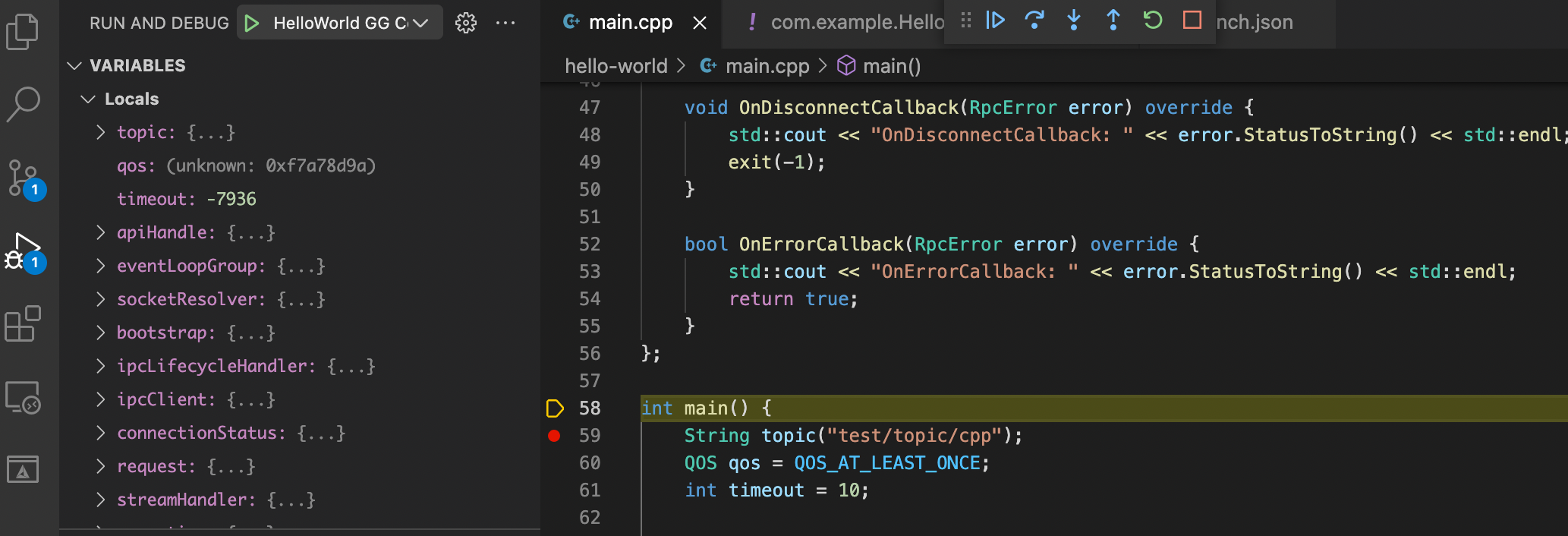Start debugging with green play button
This screenshot has height=536, width=1568.
coord(253,24)
